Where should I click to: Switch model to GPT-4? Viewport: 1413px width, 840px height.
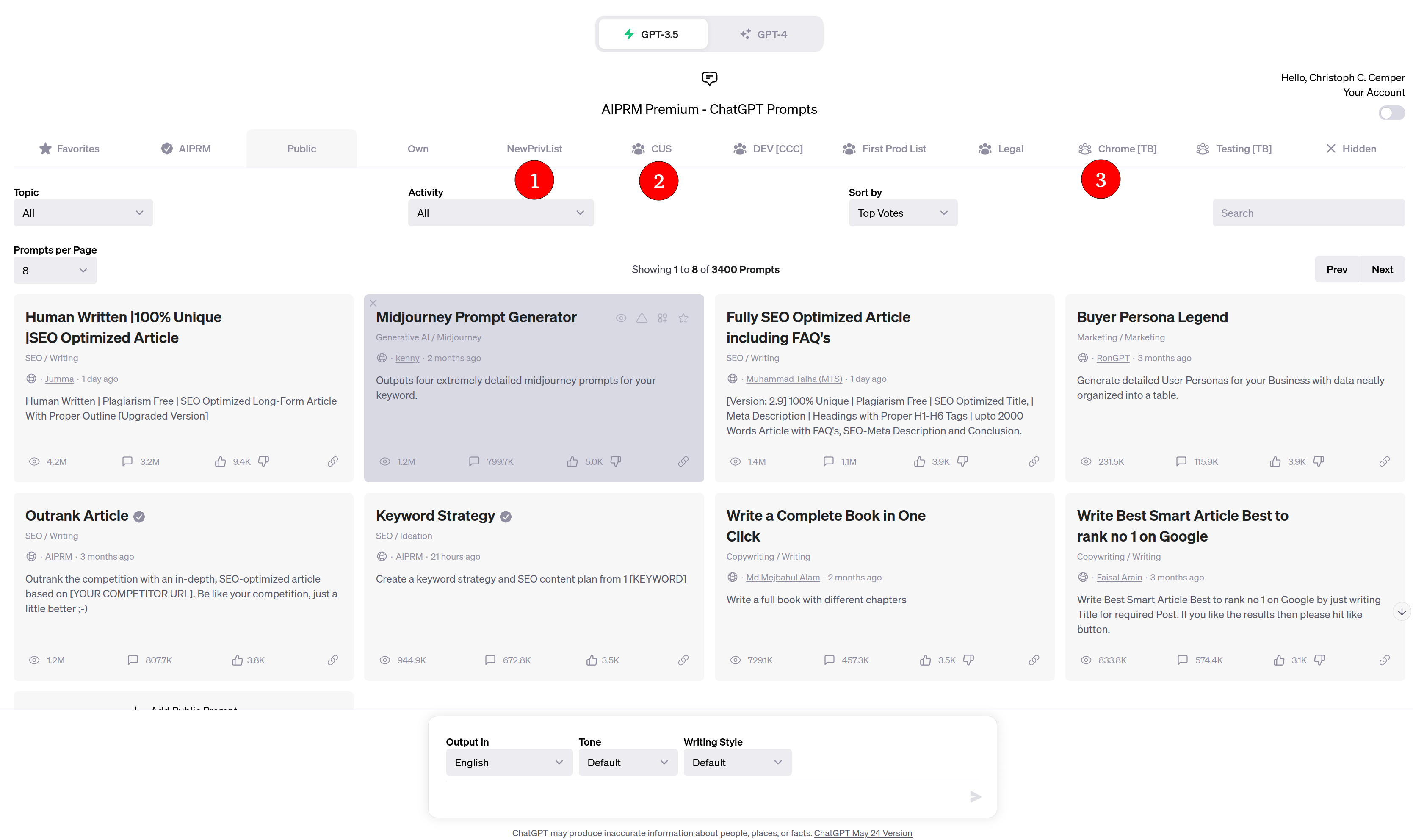tap(764, 35)
